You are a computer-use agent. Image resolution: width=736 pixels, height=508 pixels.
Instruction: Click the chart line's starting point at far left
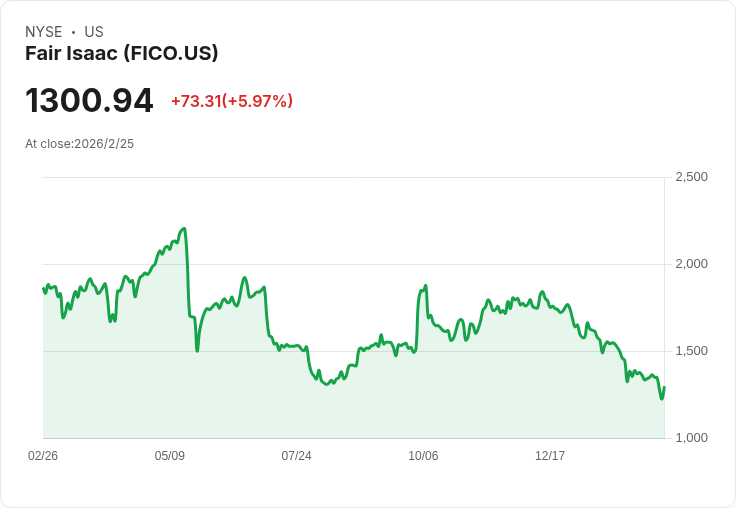pos(43,289)
